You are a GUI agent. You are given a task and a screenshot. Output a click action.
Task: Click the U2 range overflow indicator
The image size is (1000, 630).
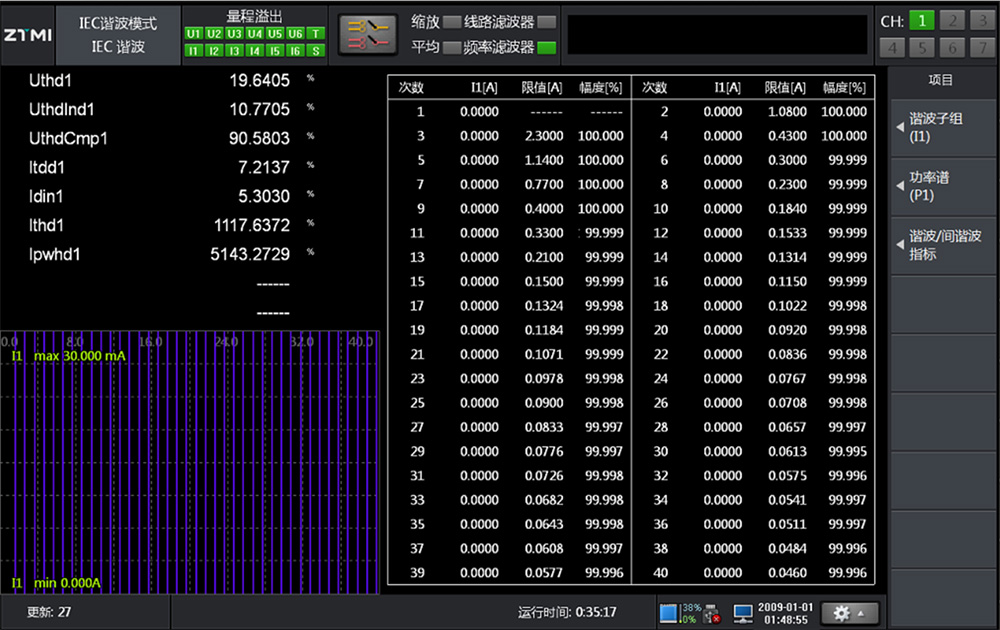pos(214,34)
